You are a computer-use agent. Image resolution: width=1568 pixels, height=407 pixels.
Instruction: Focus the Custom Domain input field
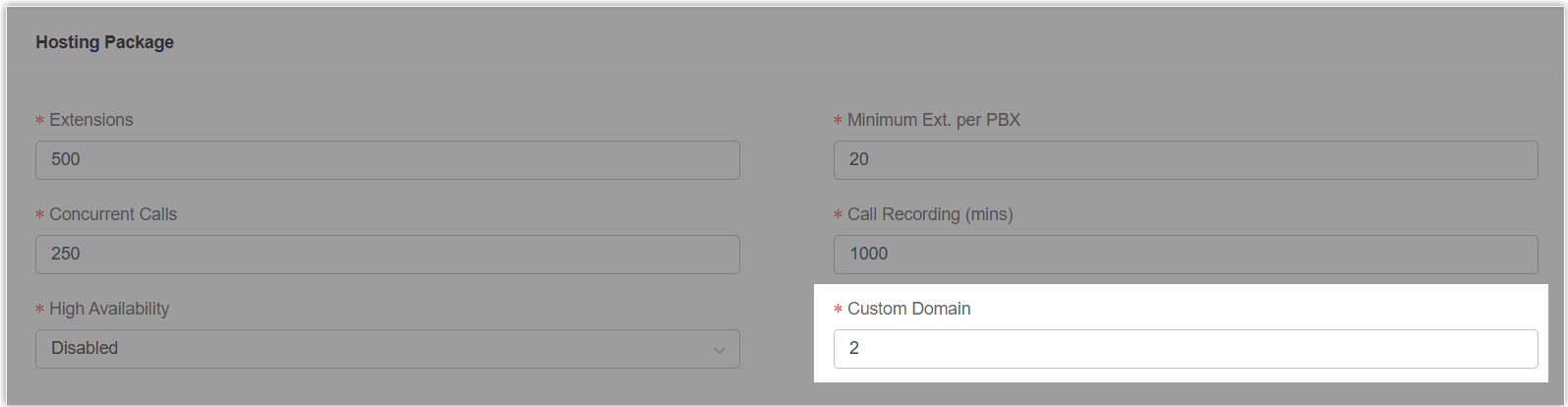coord(1186,348)
